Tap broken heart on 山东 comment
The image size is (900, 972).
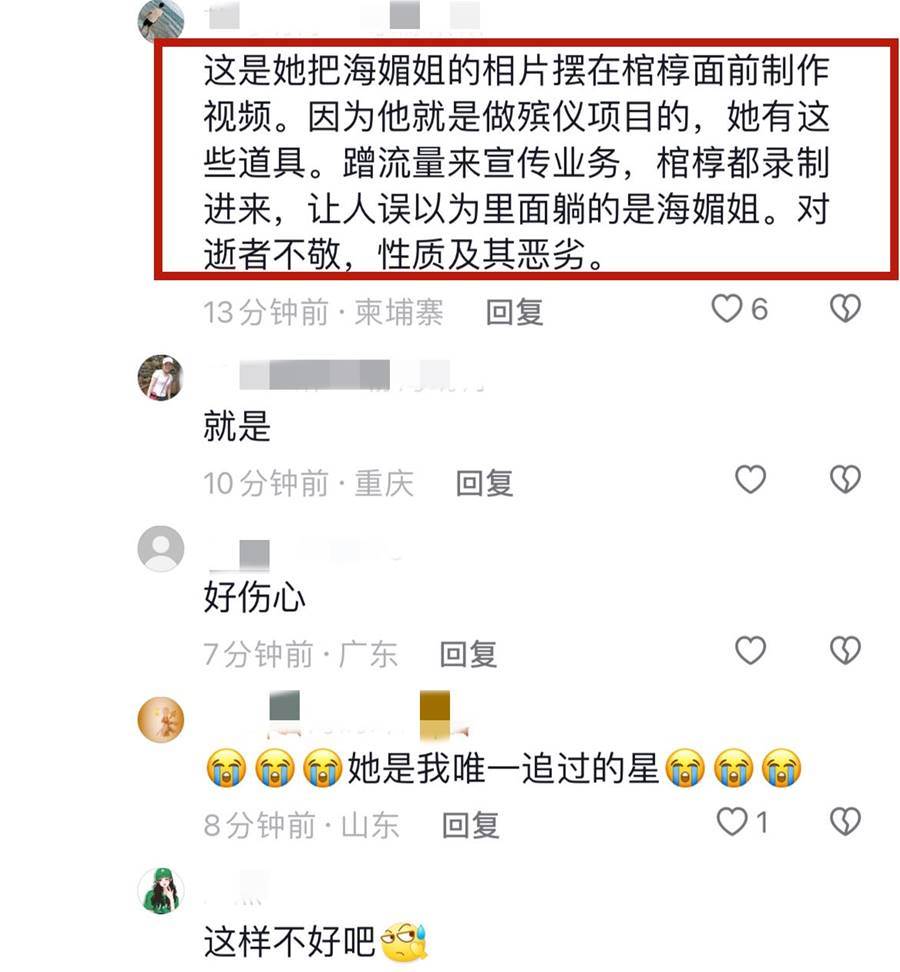(845, 822)
